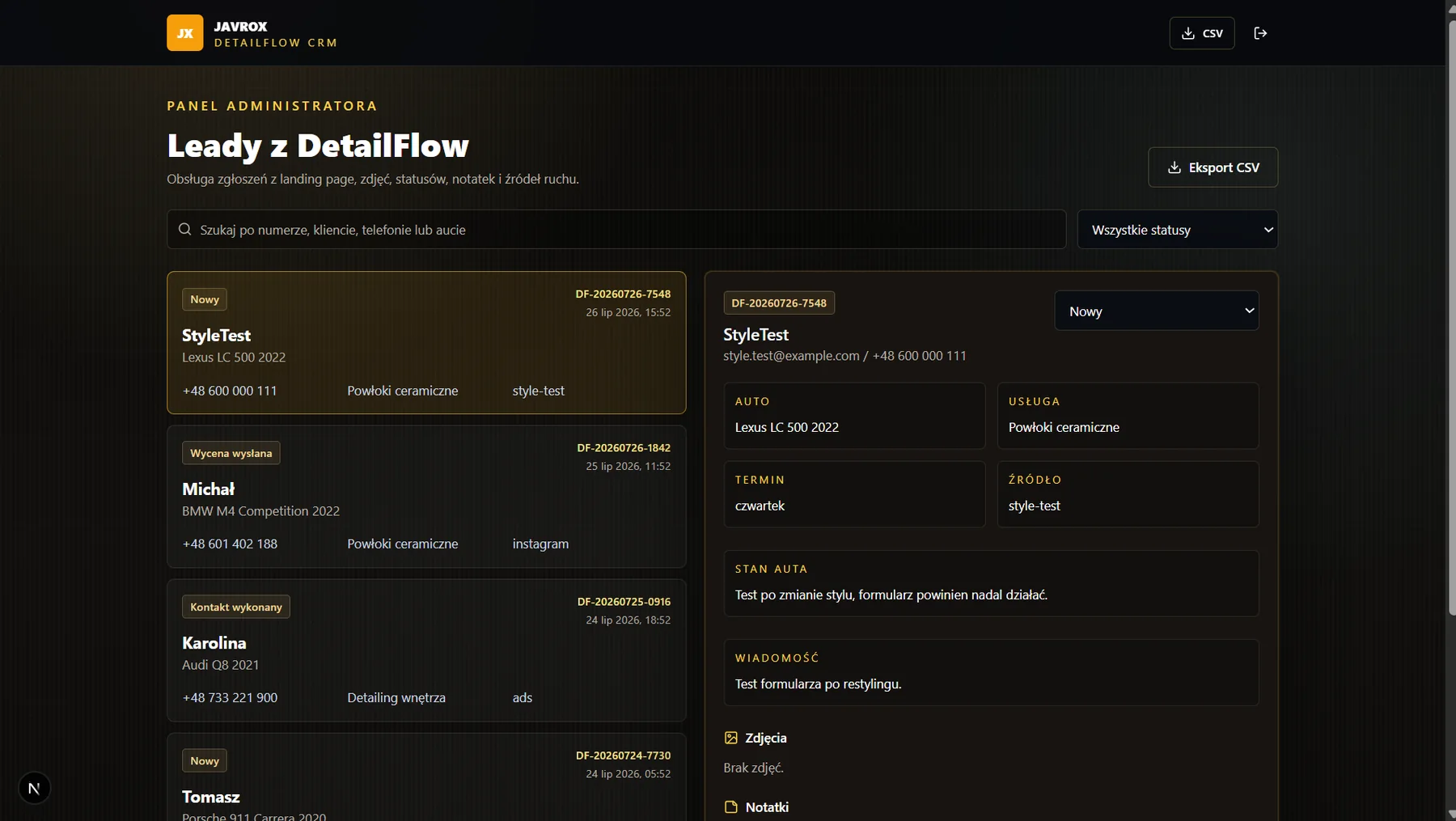Open the Michał BMW M4 lead card

426,497
